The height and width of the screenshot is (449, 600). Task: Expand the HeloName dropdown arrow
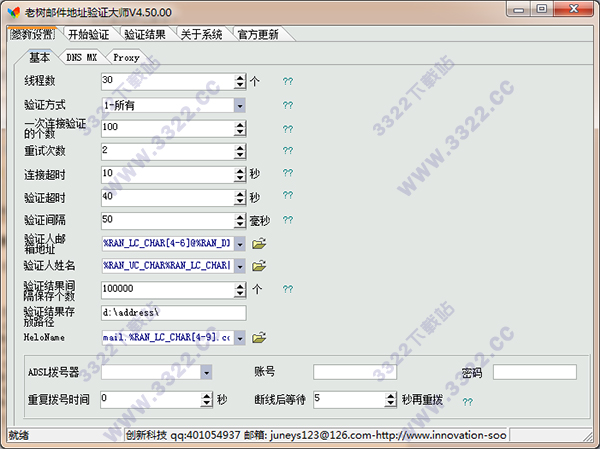[240, 338]
